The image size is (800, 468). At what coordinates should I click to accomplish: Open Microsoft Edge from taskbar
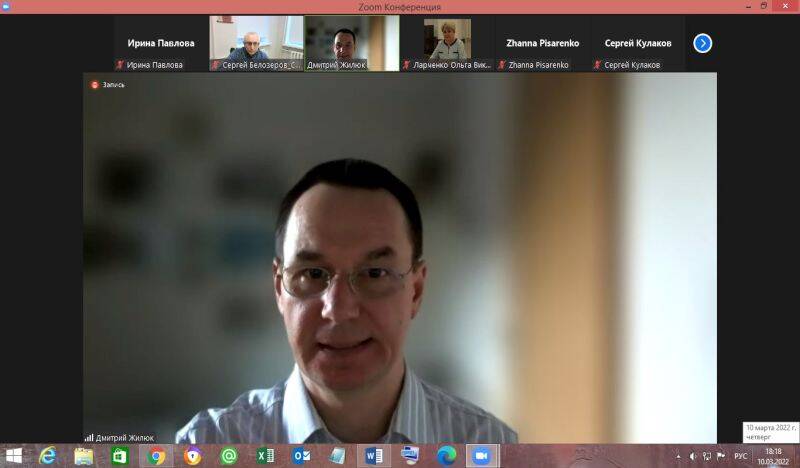446,456
